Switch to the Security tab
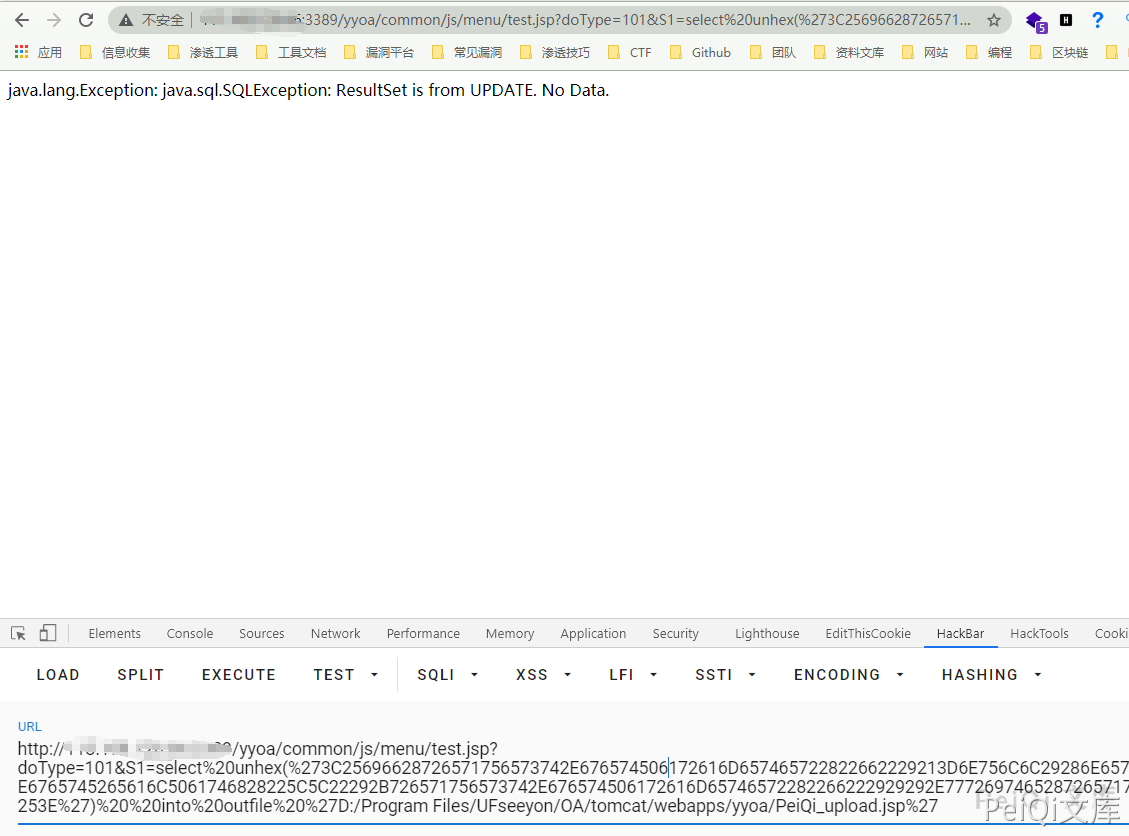Viewport: 1129px width, 836px height. click(675, 634)
